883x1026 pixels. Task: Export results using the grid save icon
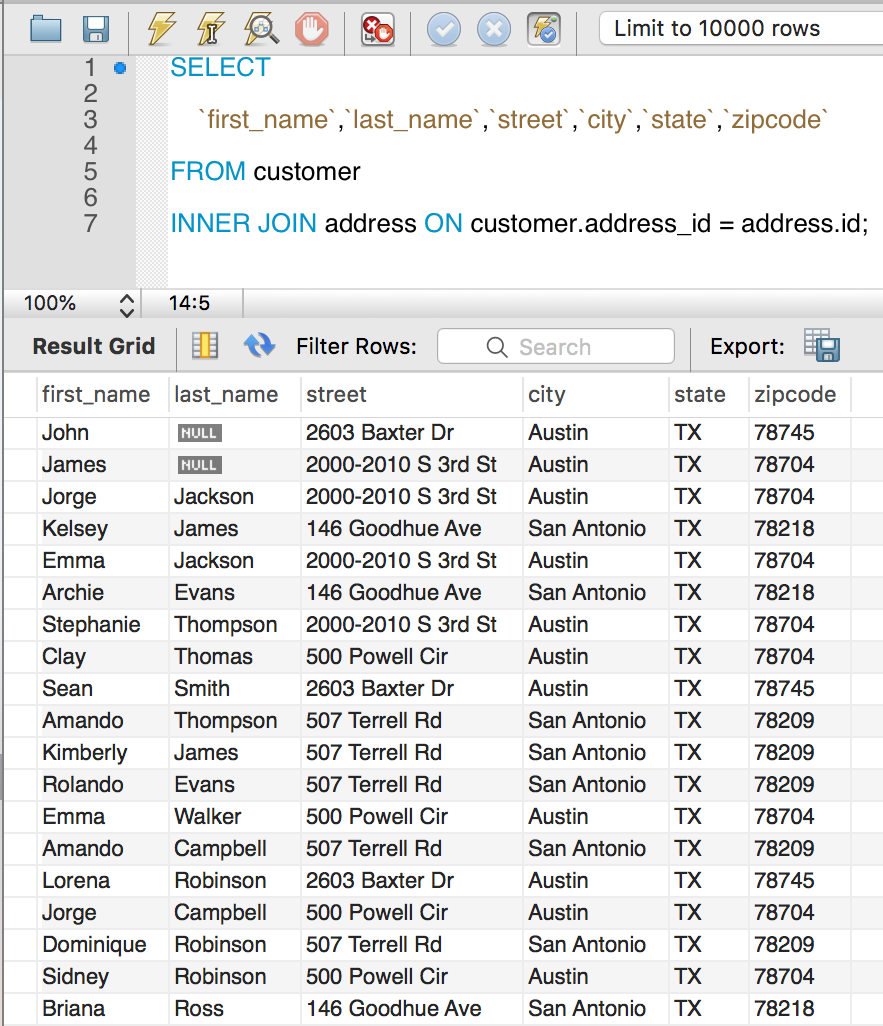pos(821,345)
